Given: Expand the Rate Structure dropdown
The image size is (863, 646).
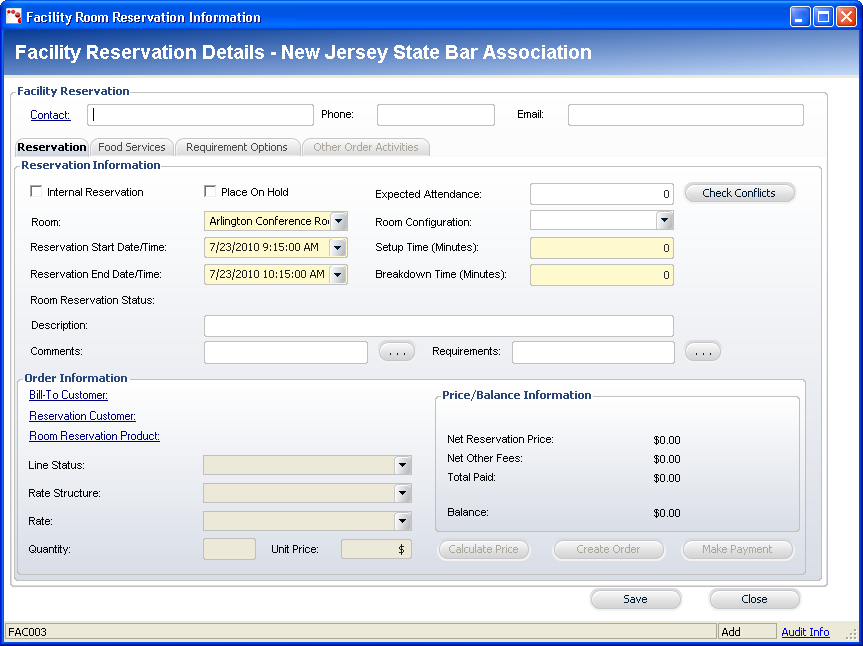Looking at the screenshot, I should pos(403,493).
